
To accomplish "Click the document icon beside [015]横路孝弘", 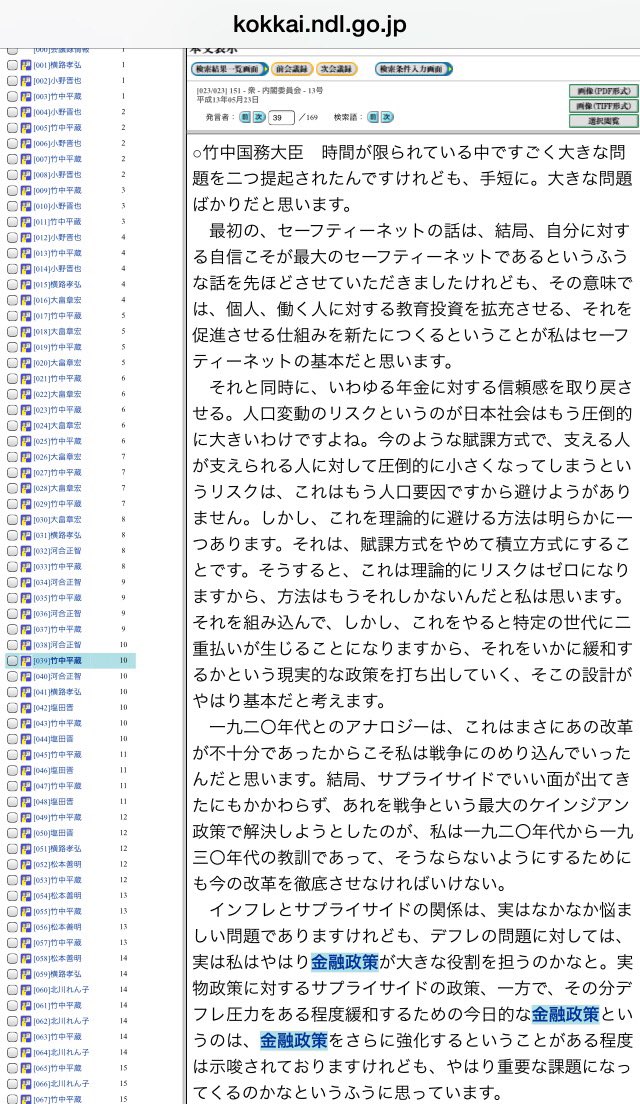I will (x=26, y=284).
